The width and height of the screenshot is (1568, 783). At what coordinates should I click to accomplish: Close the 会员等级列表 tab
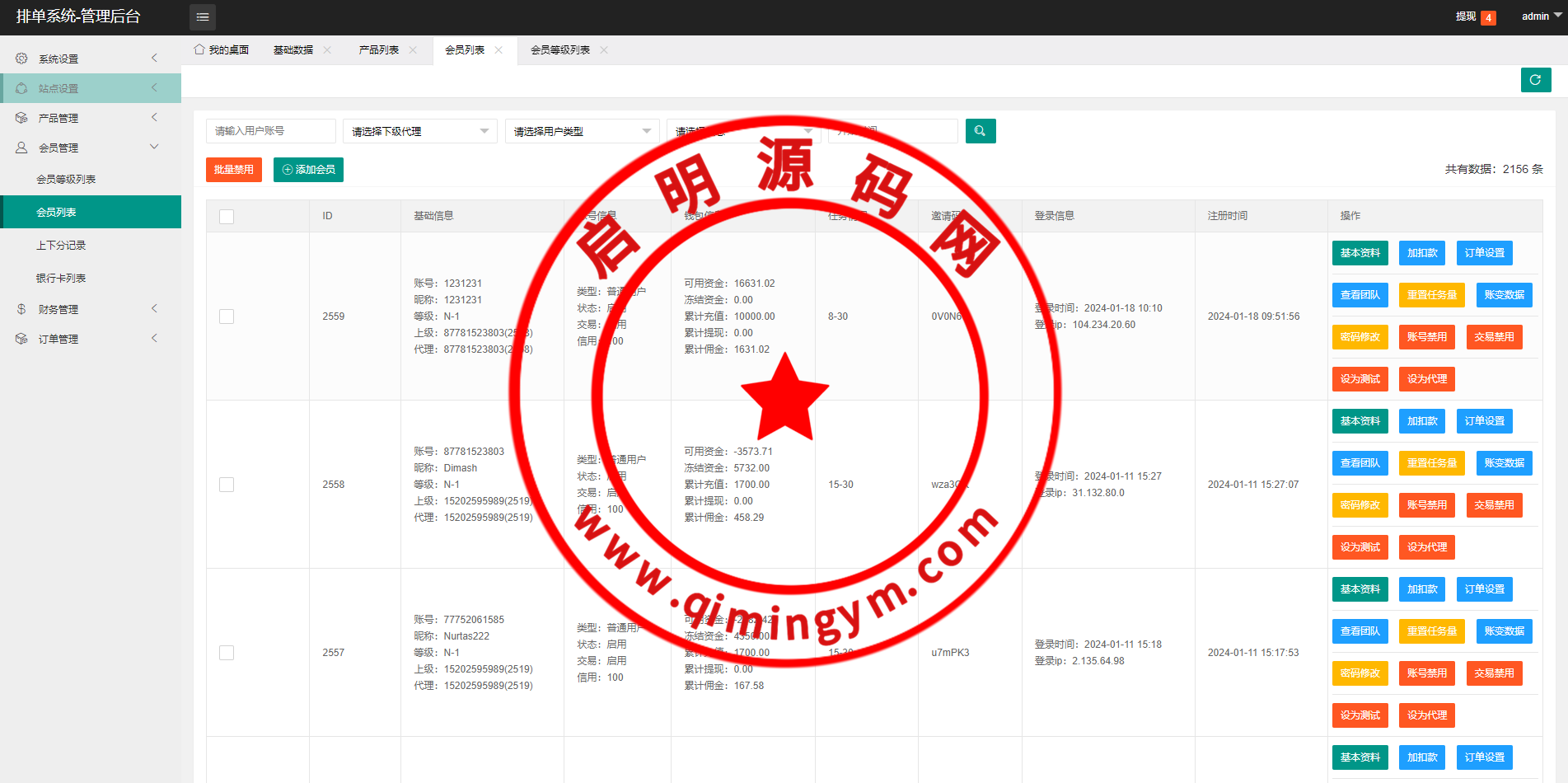[604, 50]
